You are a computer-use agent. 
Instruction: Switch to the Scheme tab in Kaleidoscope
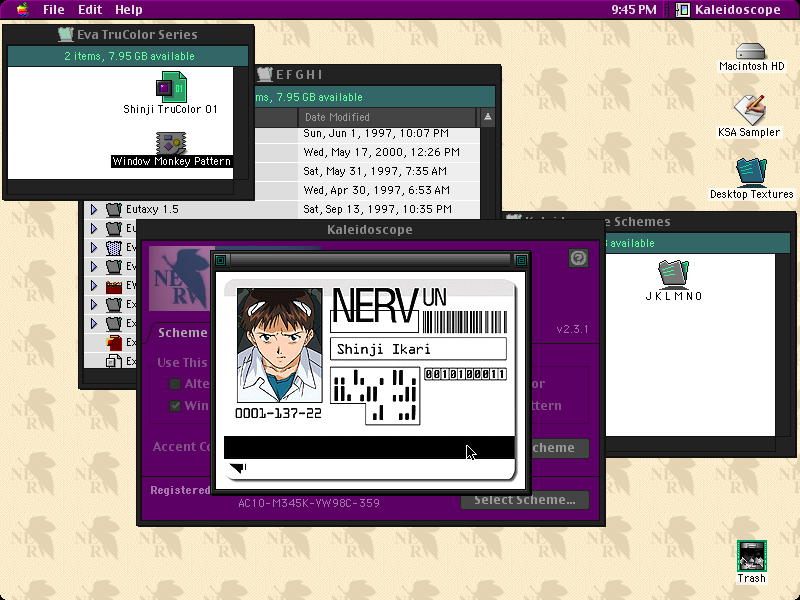pos(182,333)
